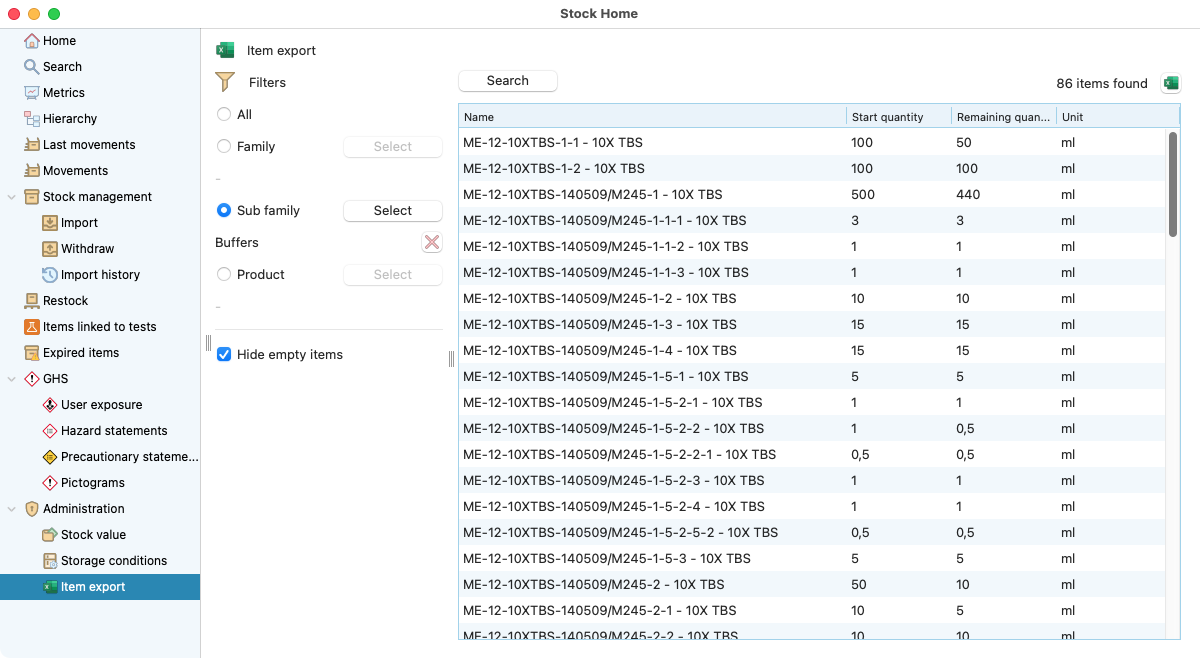Image resolution: width=1200 pixels, height=658 pixels.
Task: Open Import history in sidebar
Action: [x=100, y=275]
